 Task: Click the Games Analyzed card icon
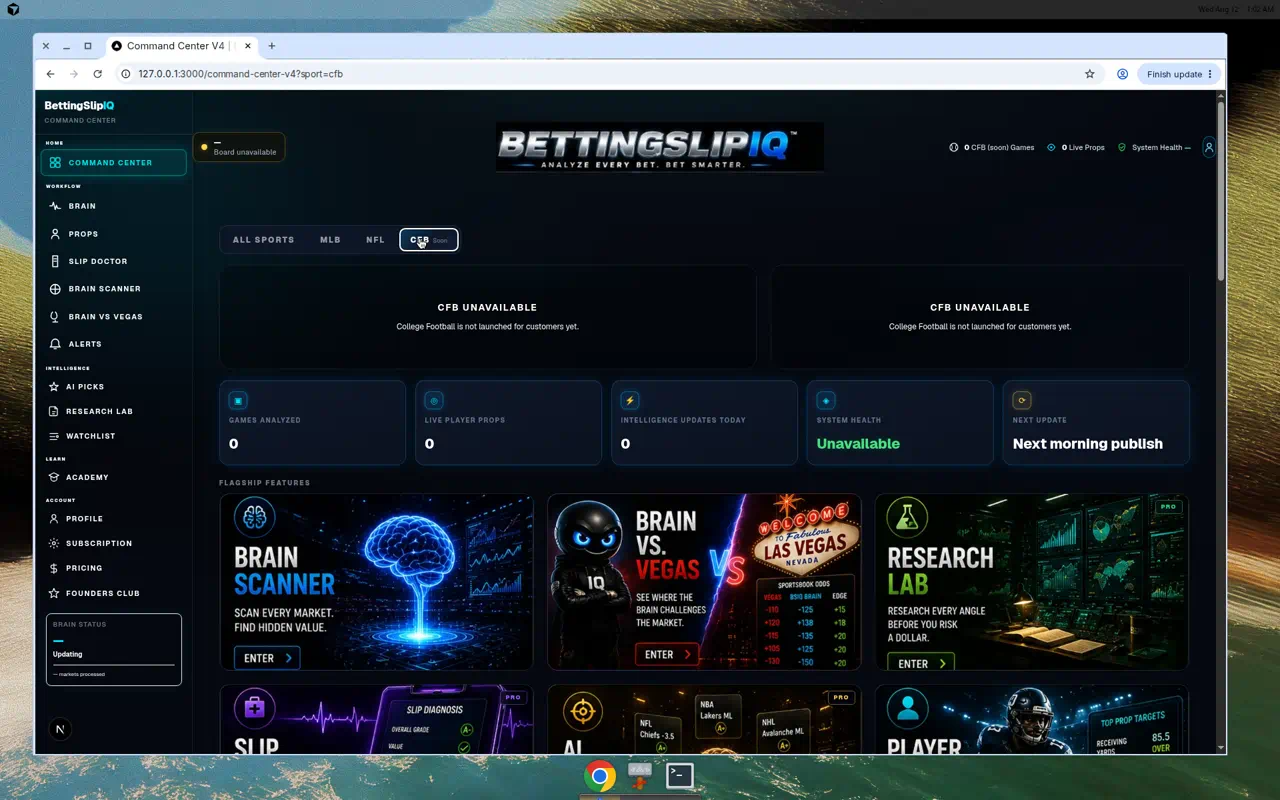click(x=238, y=401)
